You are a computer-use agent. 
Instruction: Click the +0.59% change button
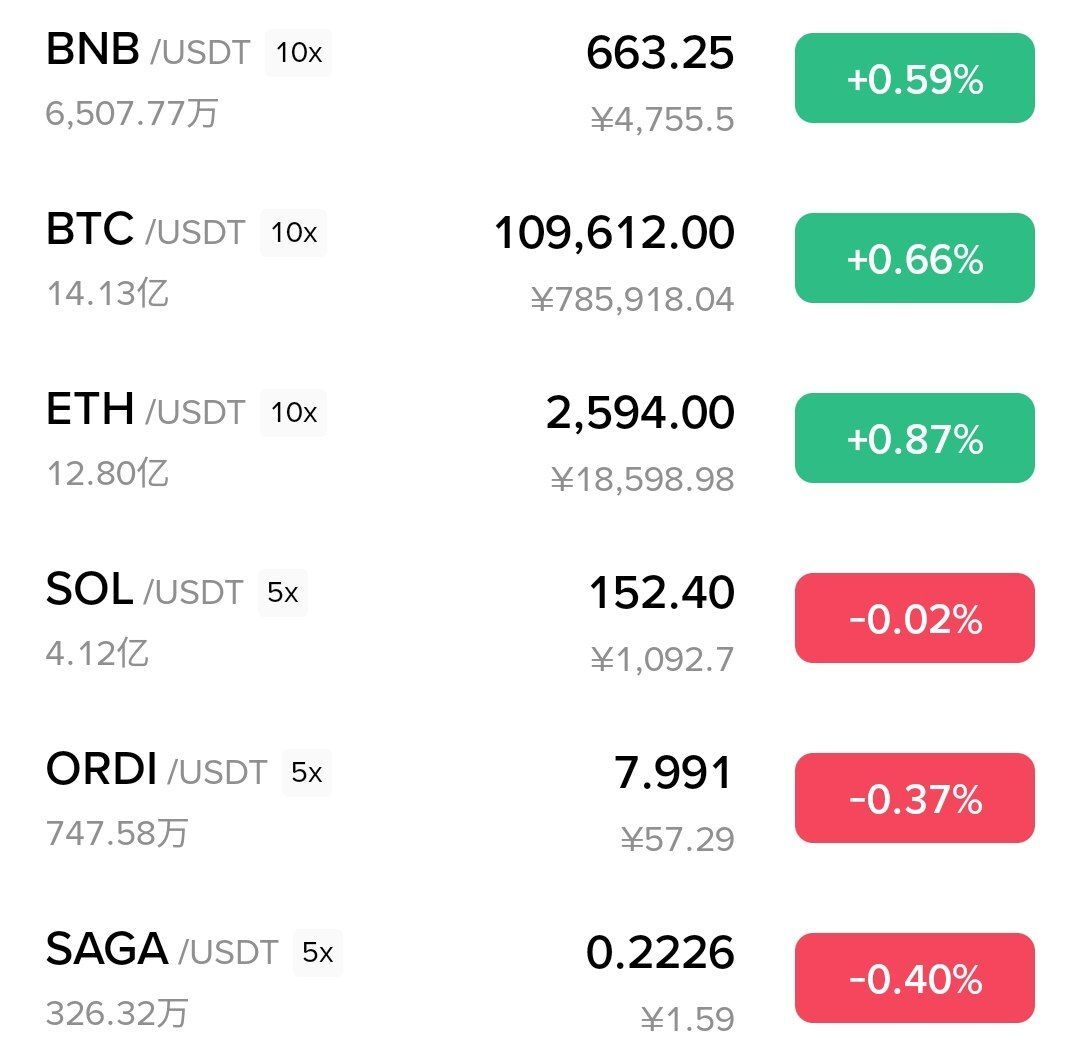pyautogui.click(x=914, y=78)
